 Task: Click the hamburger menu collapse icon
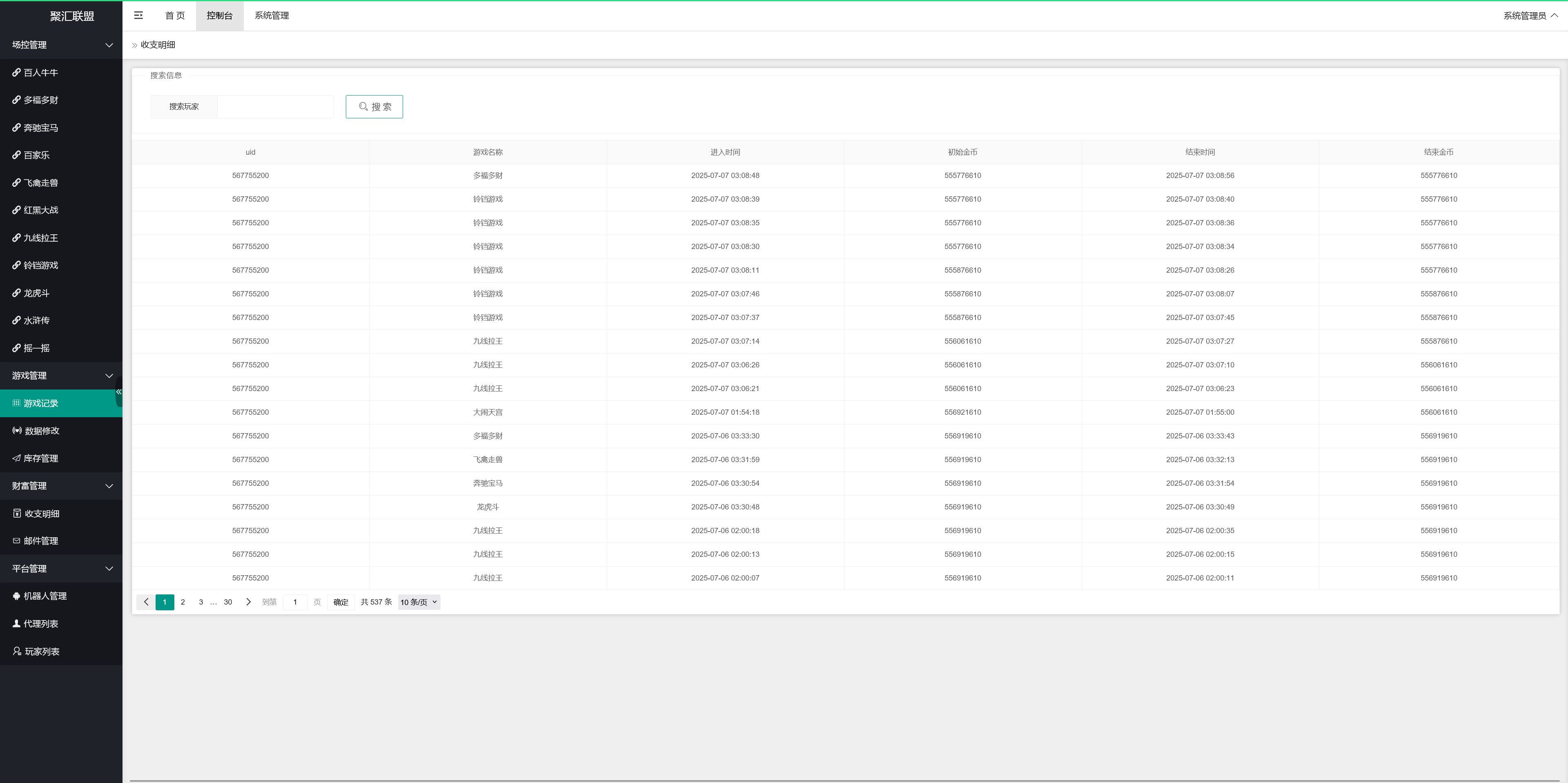pyautogui.click(x=138, y=15)
